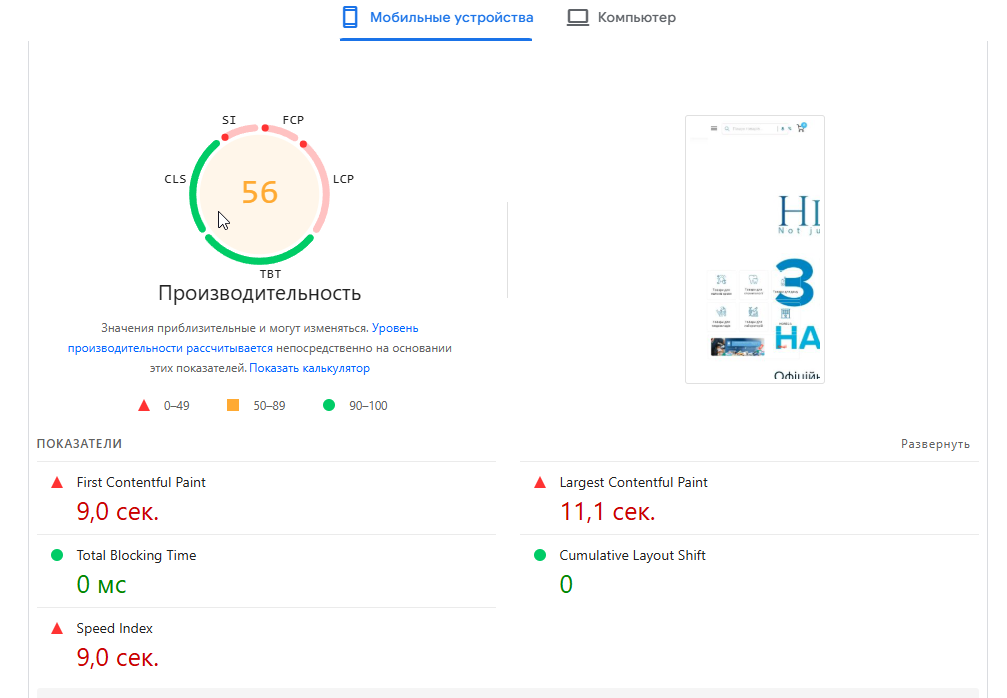Click the 0 value under Cumulative Layout Shift
Image resolution: width=1007 pixels, height=698 pixels.
point(566,584)
